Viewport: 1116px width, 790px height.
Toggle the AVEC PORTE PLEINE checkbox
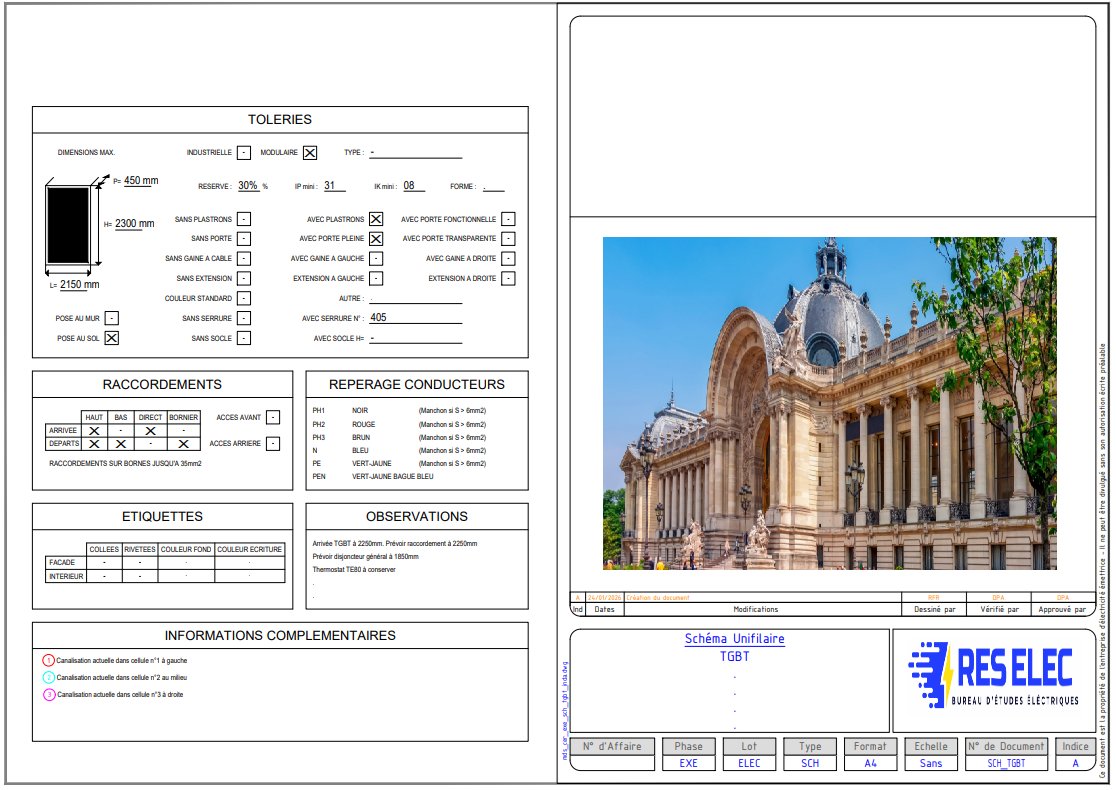[x=376, y=239]
